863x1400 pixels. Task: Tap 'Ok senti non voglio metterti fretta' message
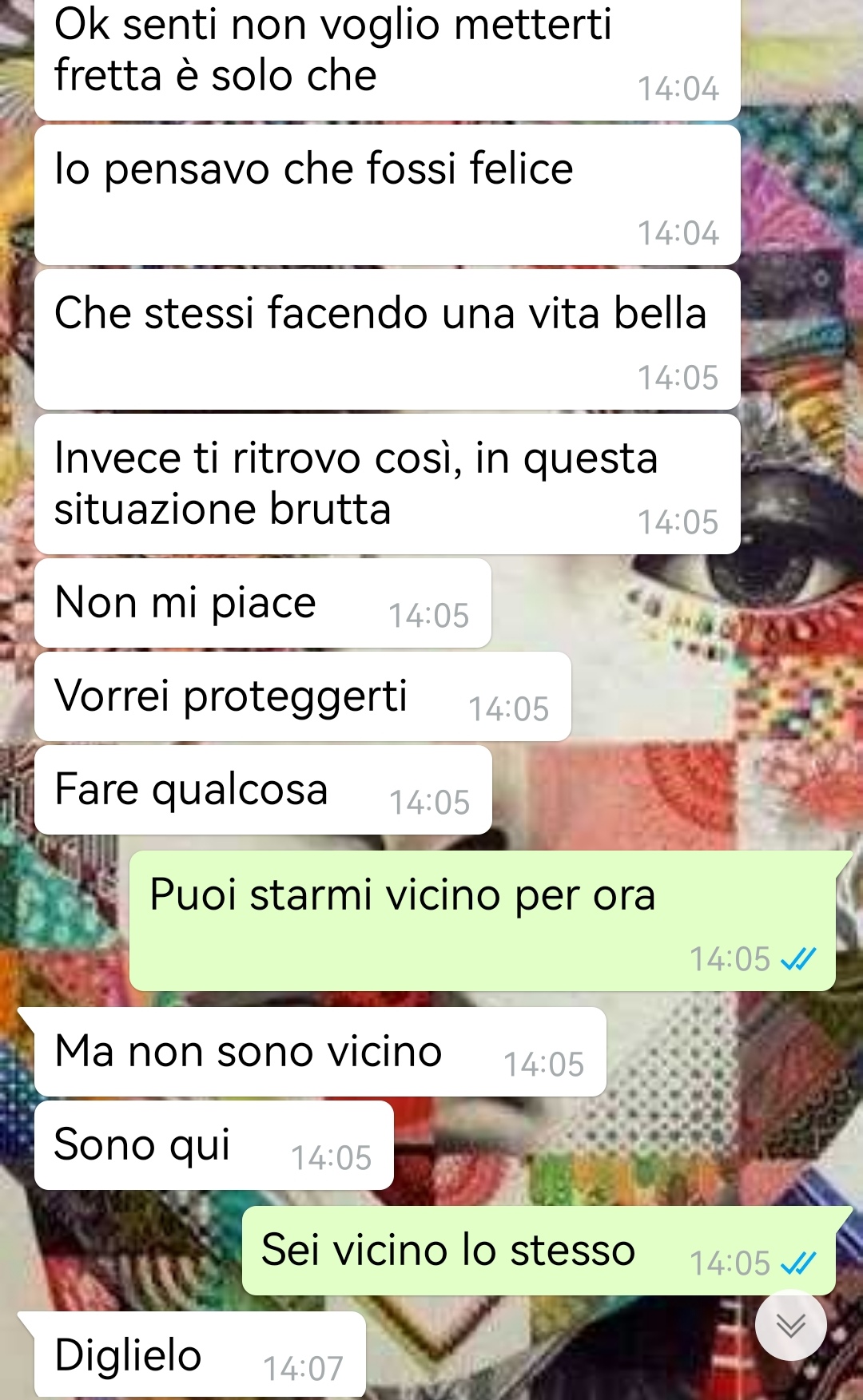388,60
